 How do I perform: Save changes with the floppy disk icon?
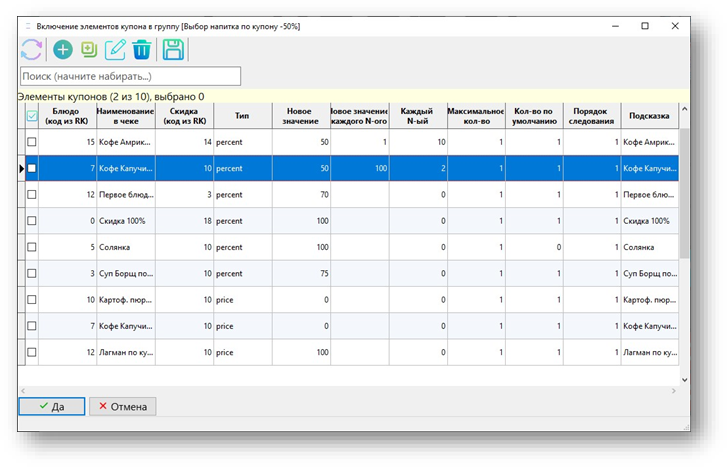173,49
